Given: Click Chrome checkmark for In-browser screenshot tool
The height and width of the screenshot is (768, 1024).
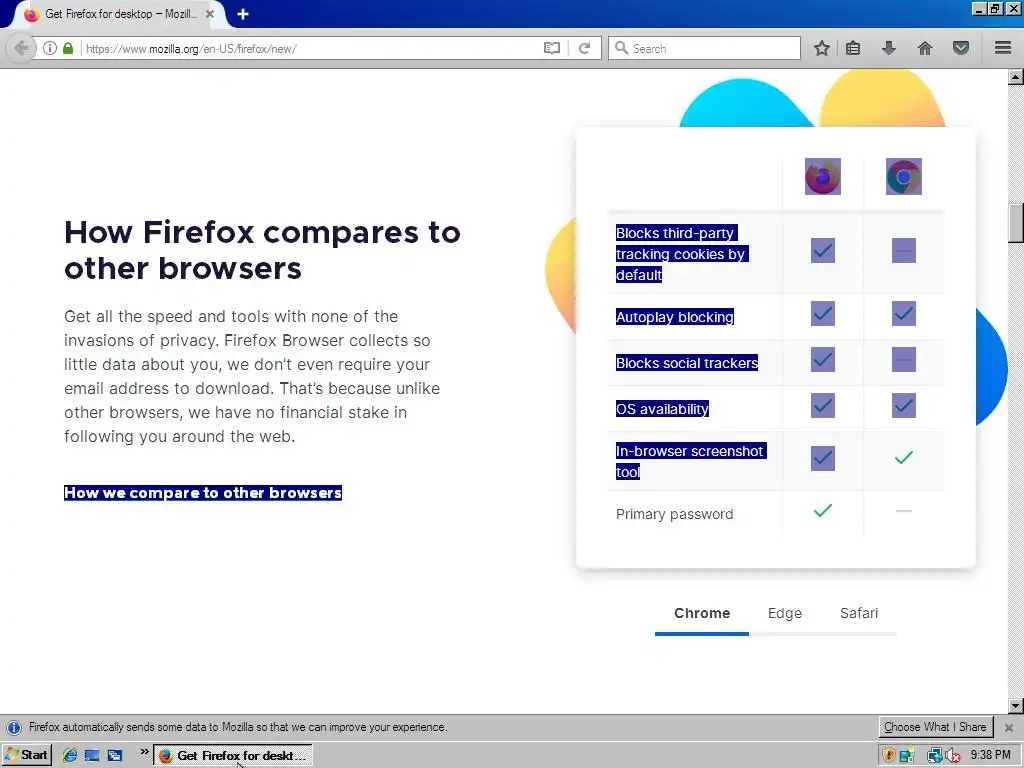Looking at the screenshot, I should tap(904, 458).
